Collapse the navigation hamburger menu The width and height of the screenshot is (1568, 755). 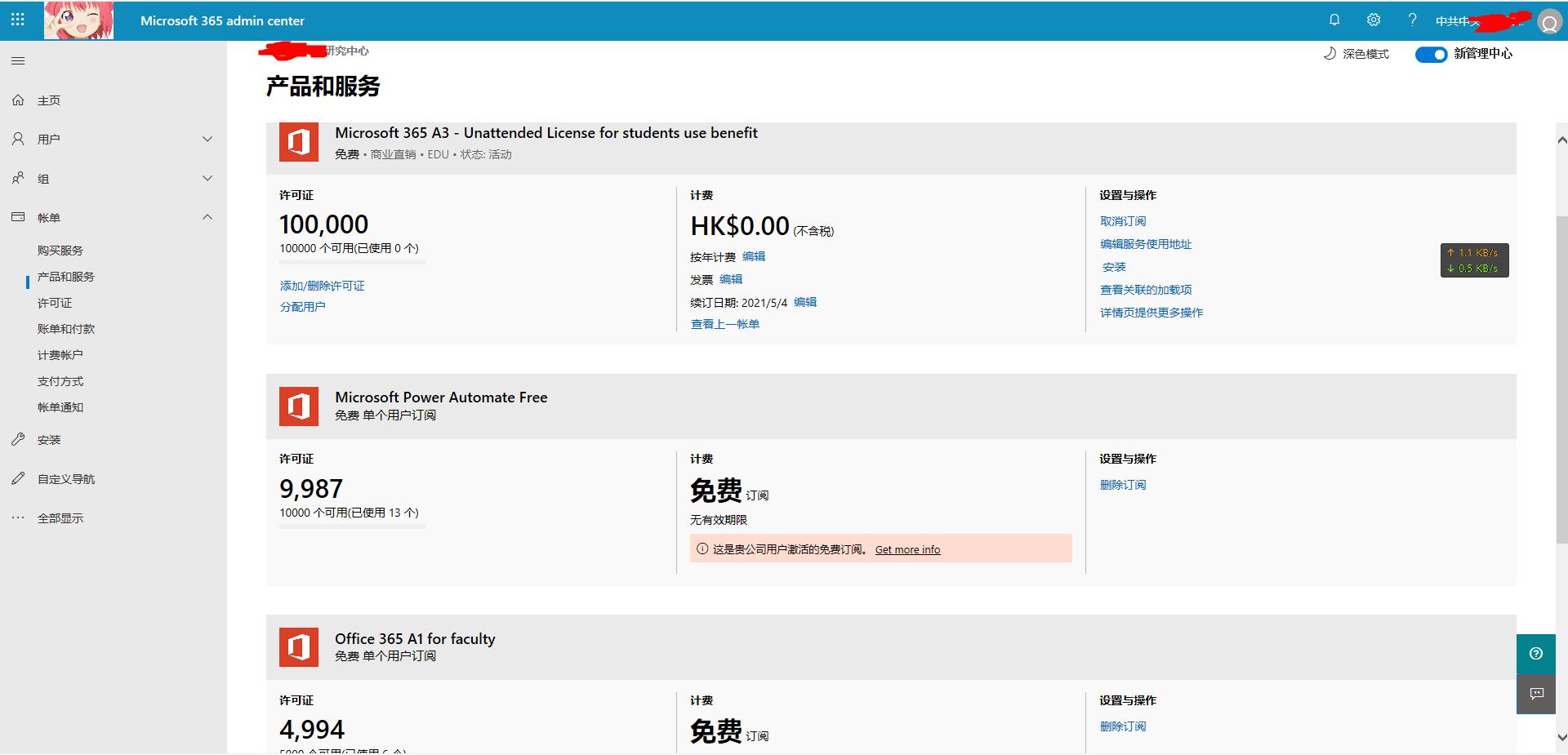(18, 61)
